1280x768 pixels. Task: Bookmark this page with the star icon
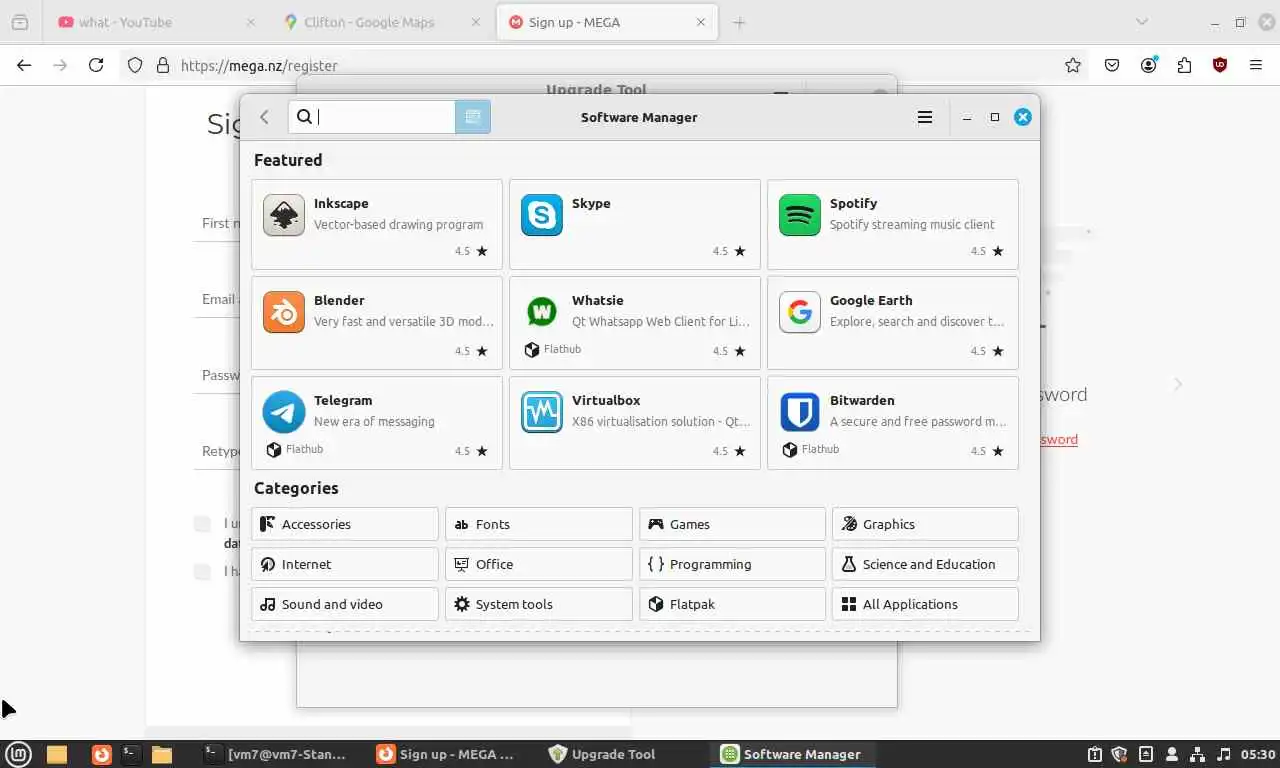click(1073, 65)
